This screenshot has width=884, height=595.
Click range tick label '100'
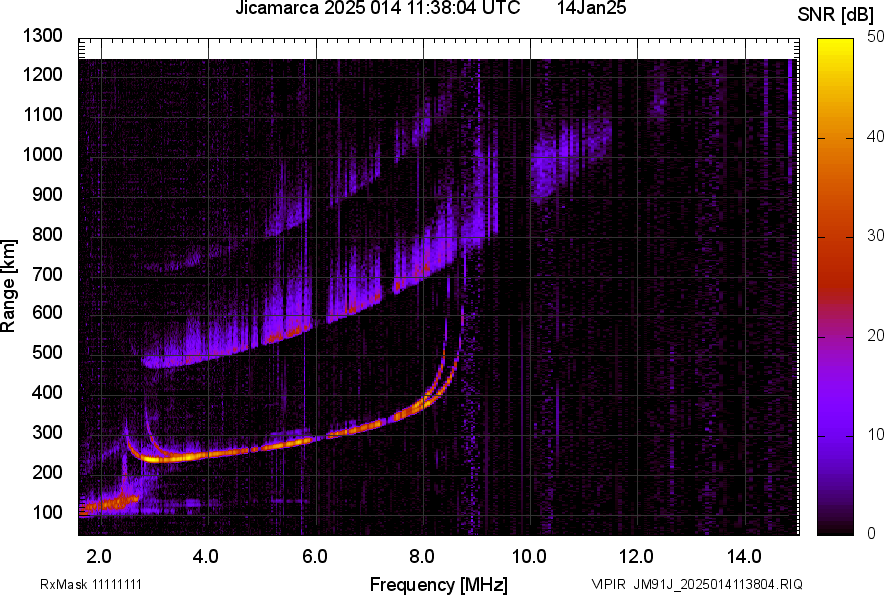point(47,512)
